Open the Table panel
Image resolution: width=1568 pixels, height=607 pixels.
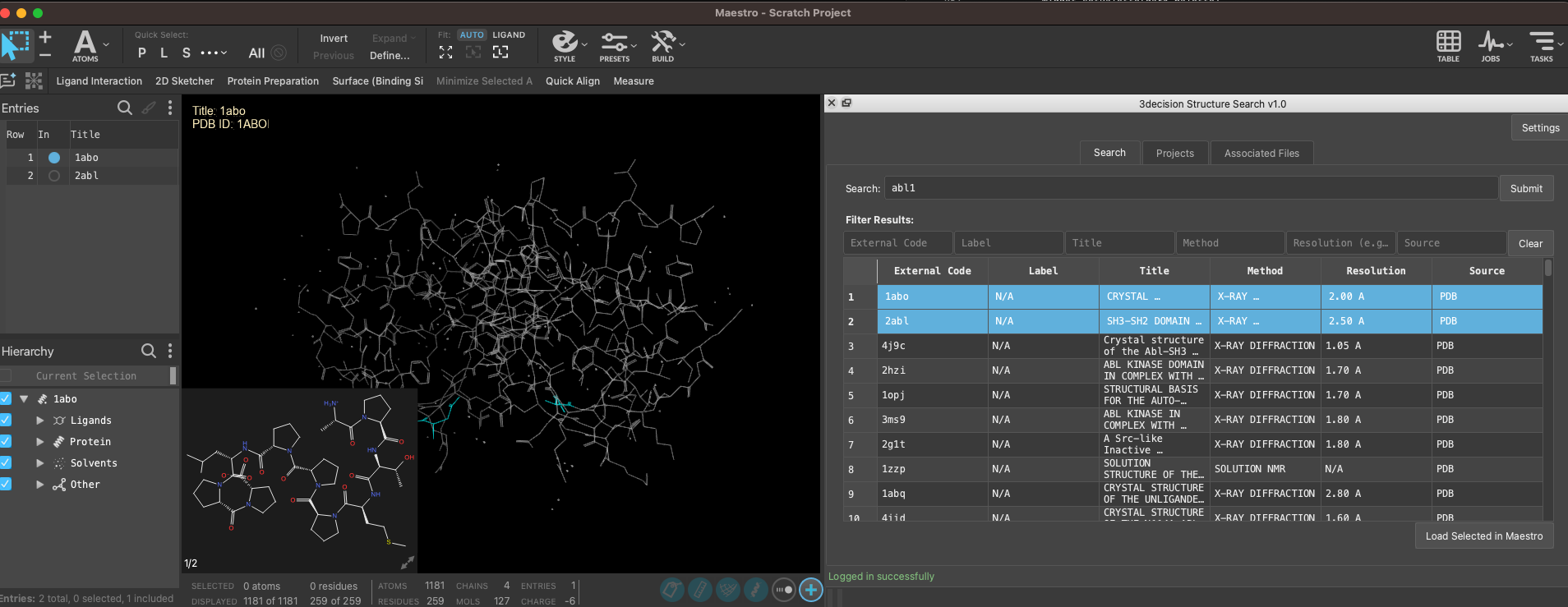(x=1448, y=46)
